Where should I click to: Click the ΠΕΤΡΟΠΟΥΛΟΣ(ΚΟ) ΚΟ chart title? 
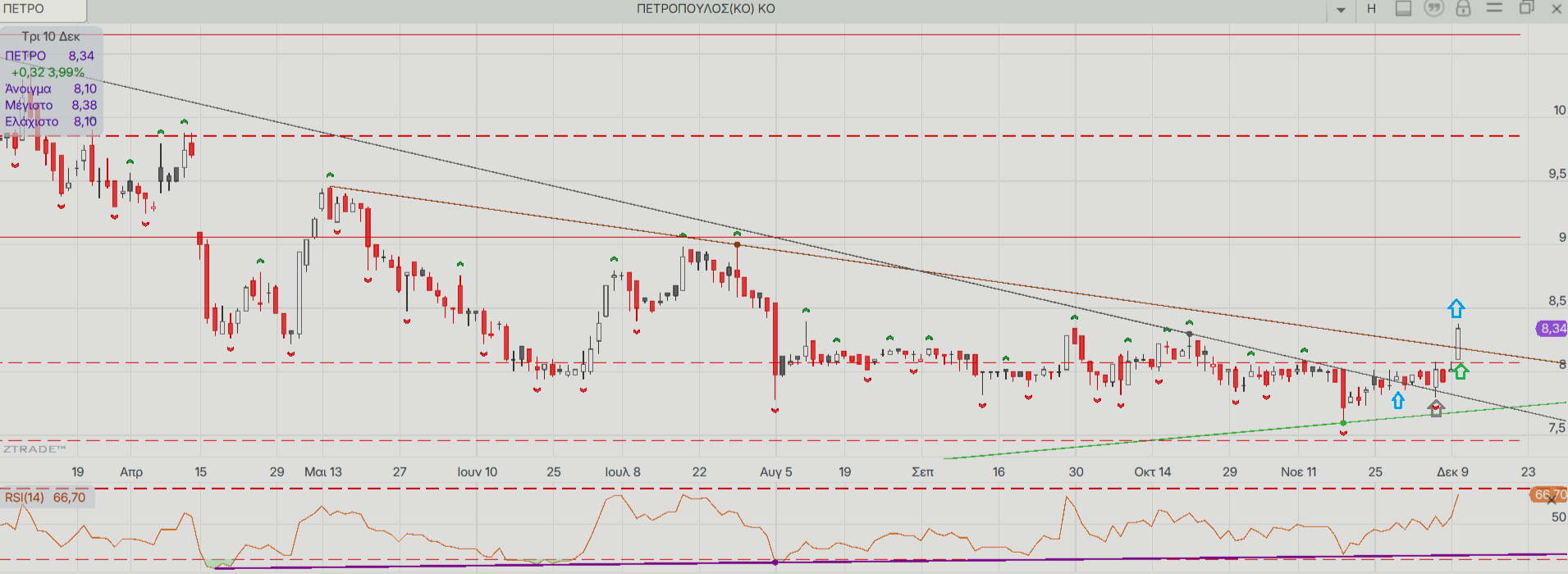(x=706, y=9)
